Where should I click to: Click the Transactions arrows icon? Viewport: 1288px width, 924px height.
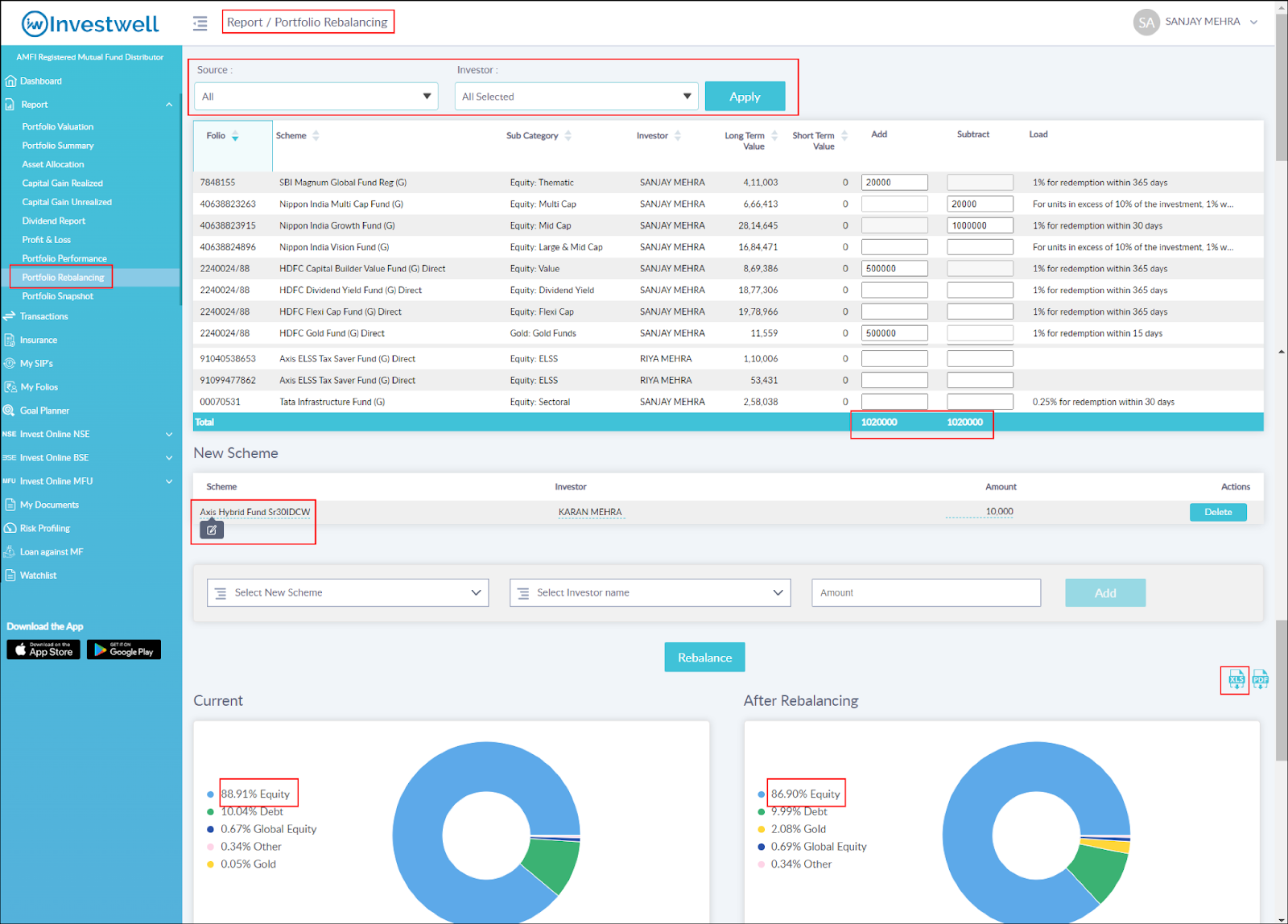point(10,316)
